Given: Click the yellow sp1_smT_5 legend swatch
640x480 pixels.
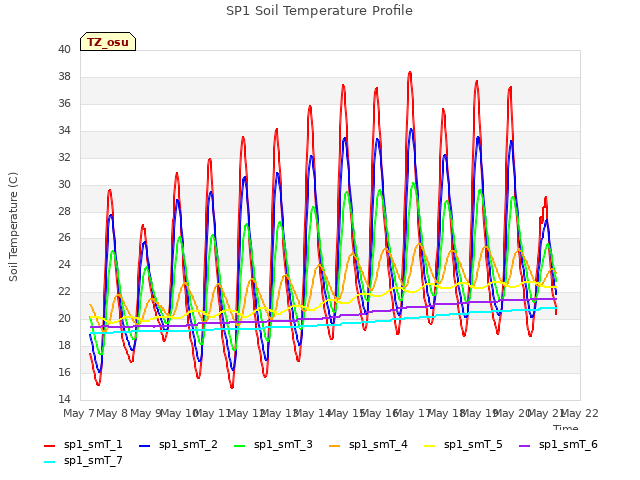Looking at the screenshot, I should [x=429, y=446].
